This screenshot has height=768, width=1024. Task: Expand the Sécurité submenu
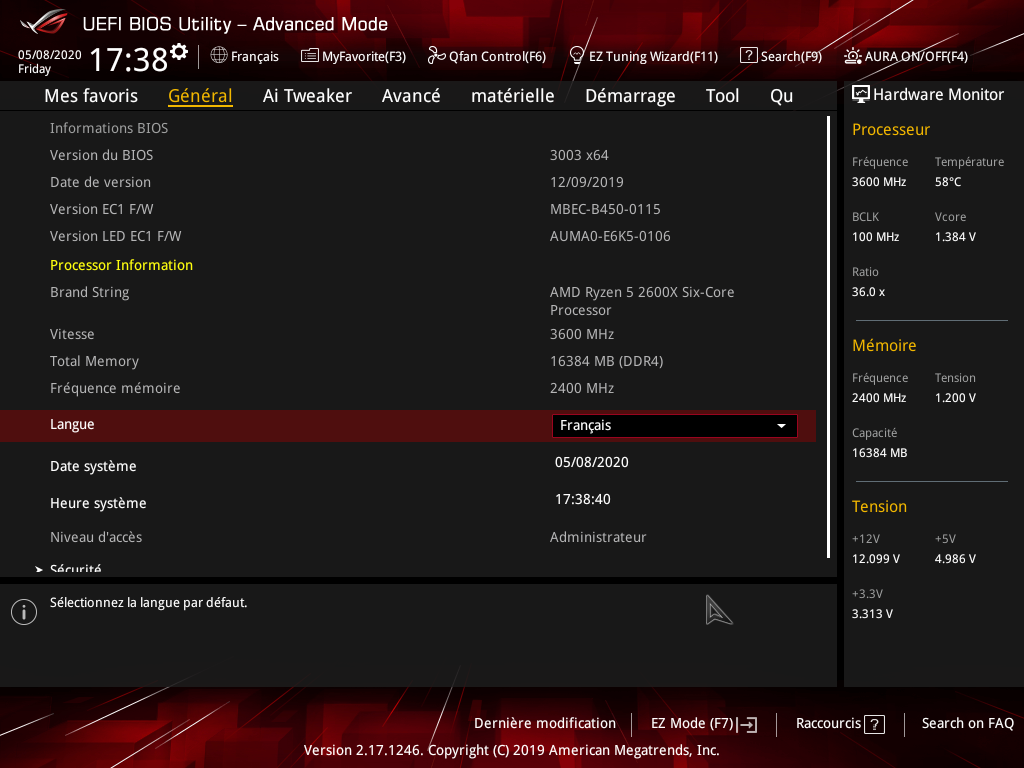click(x=75, y=569)
